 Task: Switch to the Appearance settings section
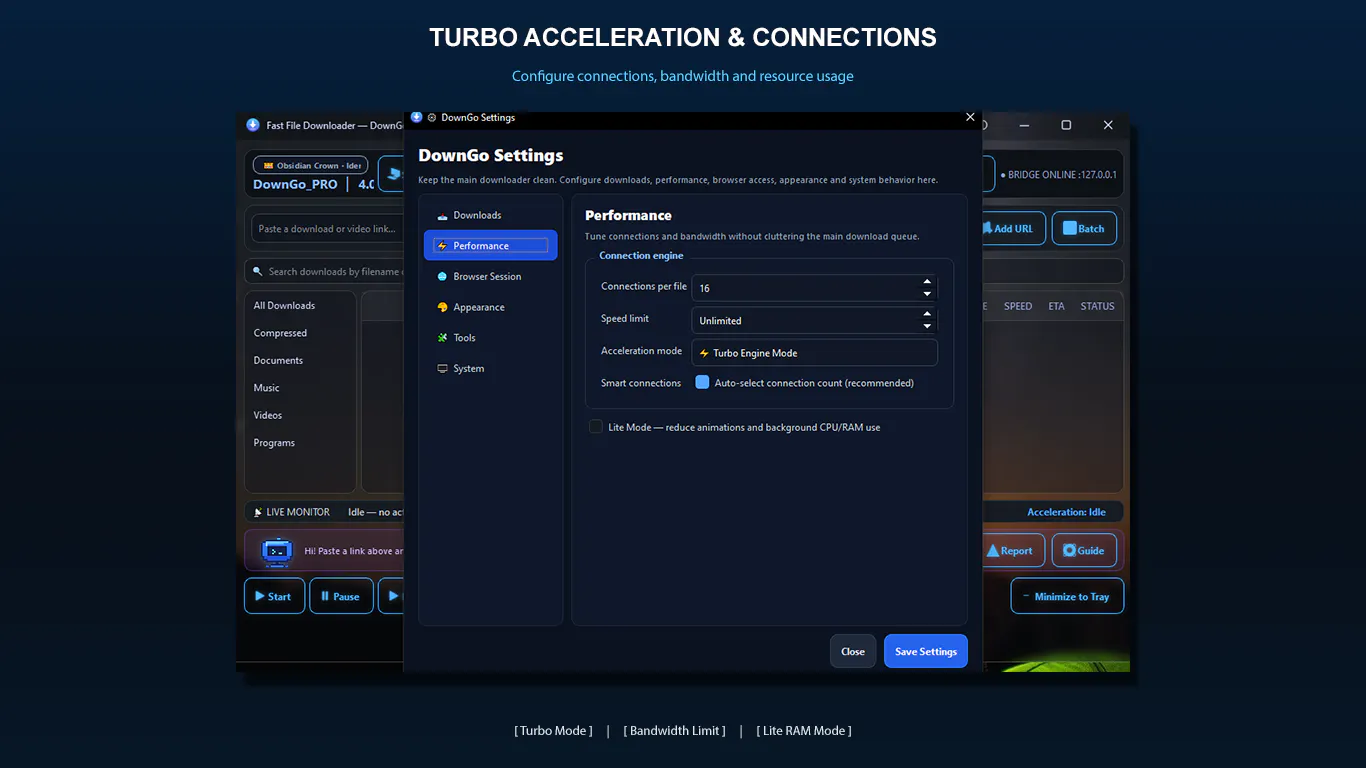[x=490, y=307]
